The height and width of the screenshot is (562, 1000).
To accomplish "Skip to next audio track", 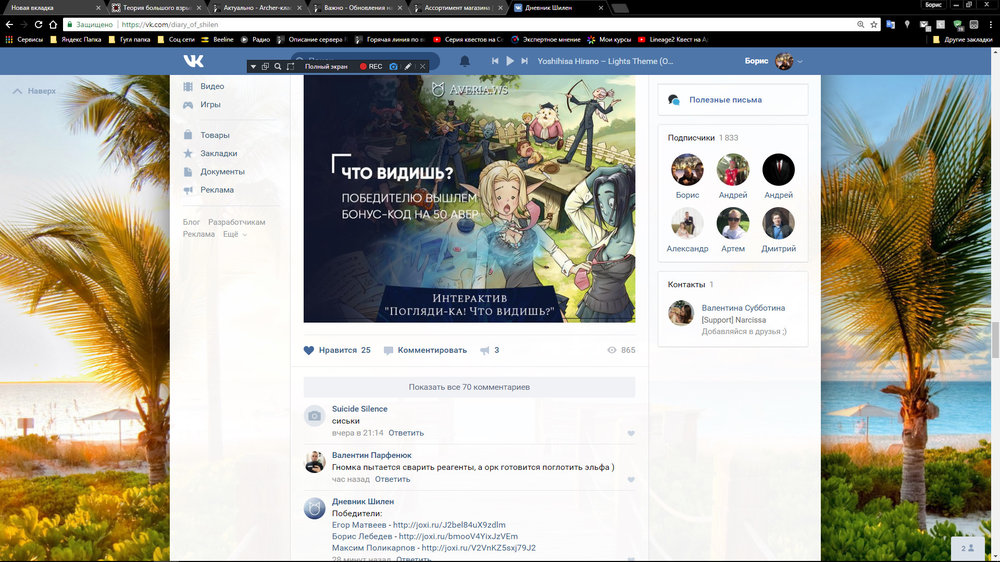I will tap(524, 61).
